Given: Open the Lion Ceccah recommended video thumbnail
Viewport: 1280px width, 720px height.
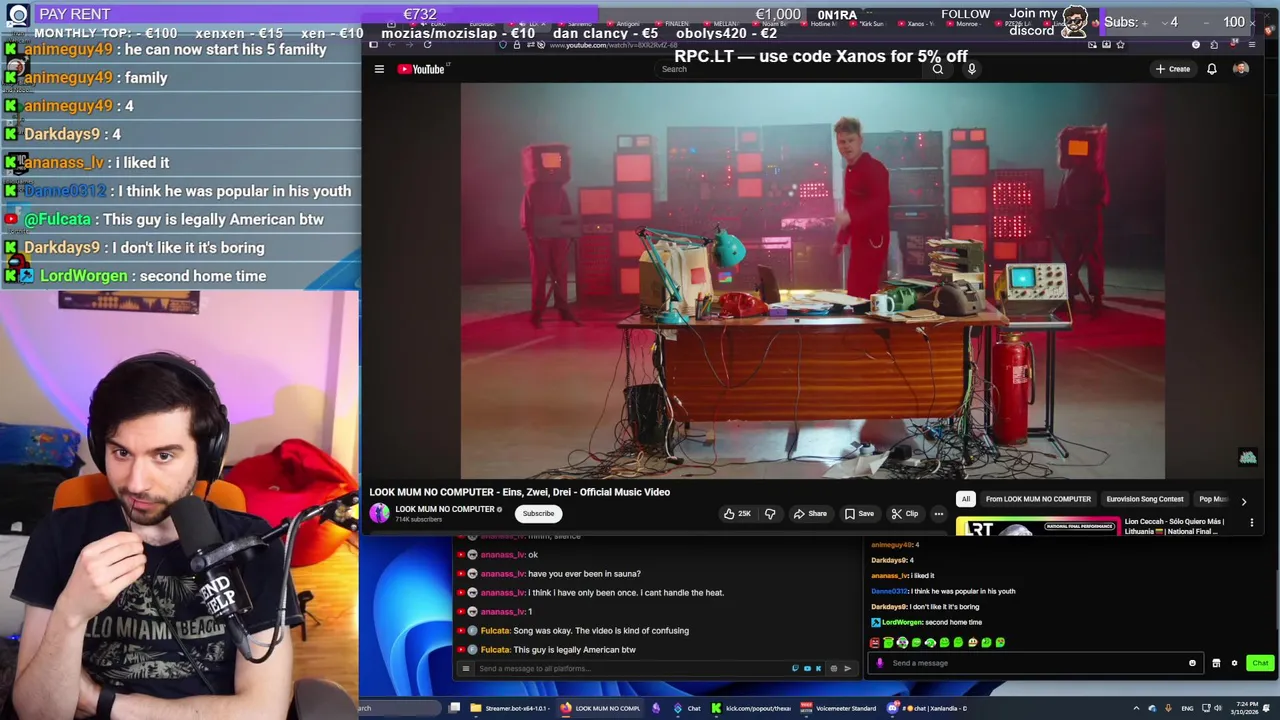Looking at the screenshot, I should pyautogui.click(x=1038, y=527).
